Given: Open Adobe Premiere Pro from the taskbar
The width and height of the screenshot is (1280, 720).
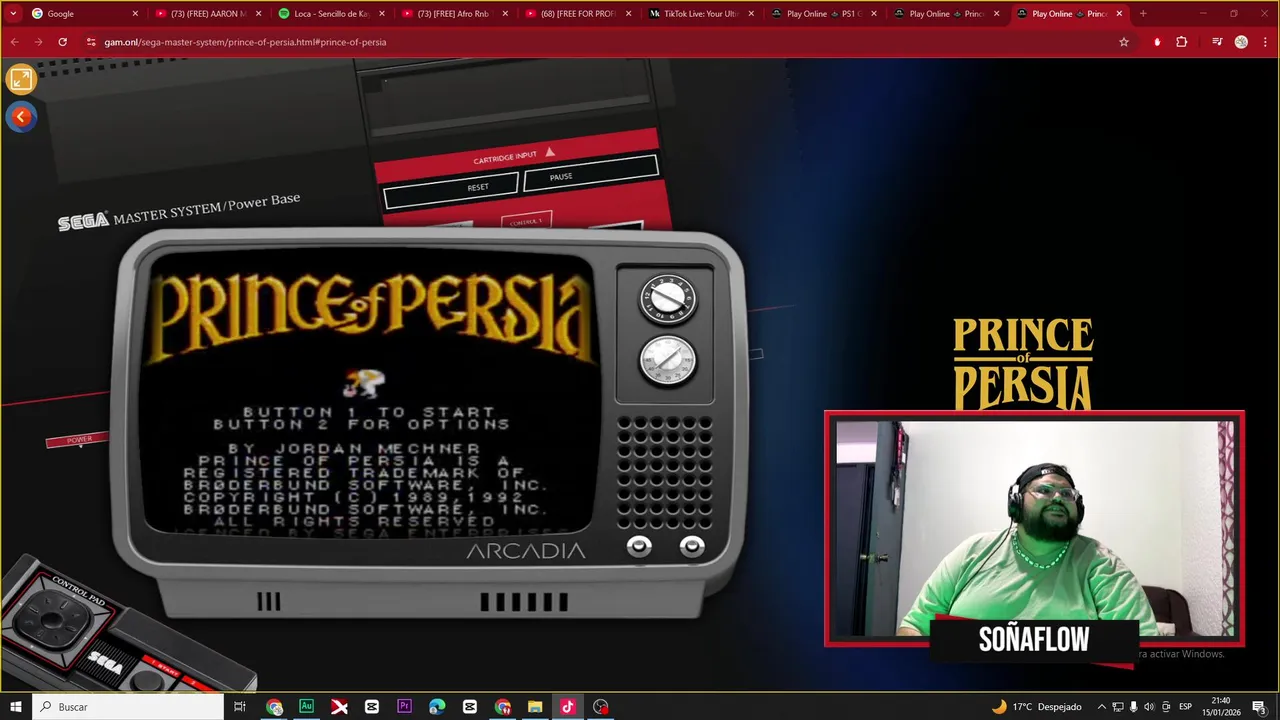Looking at the screenshot, I should (404, 707).
